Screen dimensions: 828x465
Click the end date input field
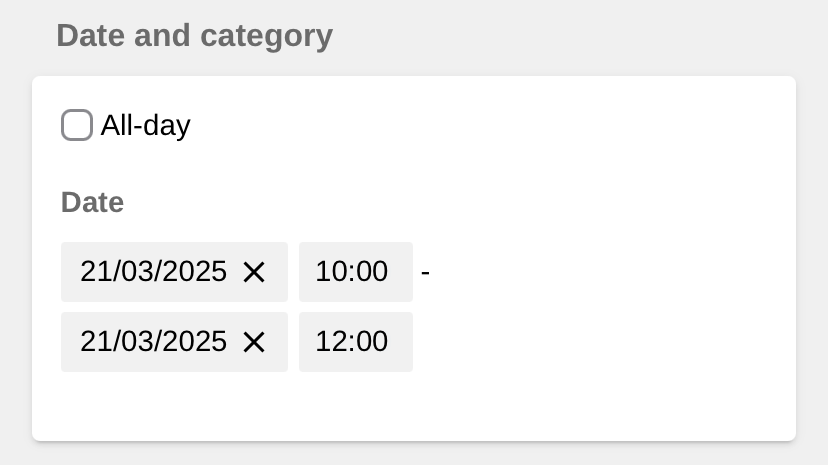(154, 342)
